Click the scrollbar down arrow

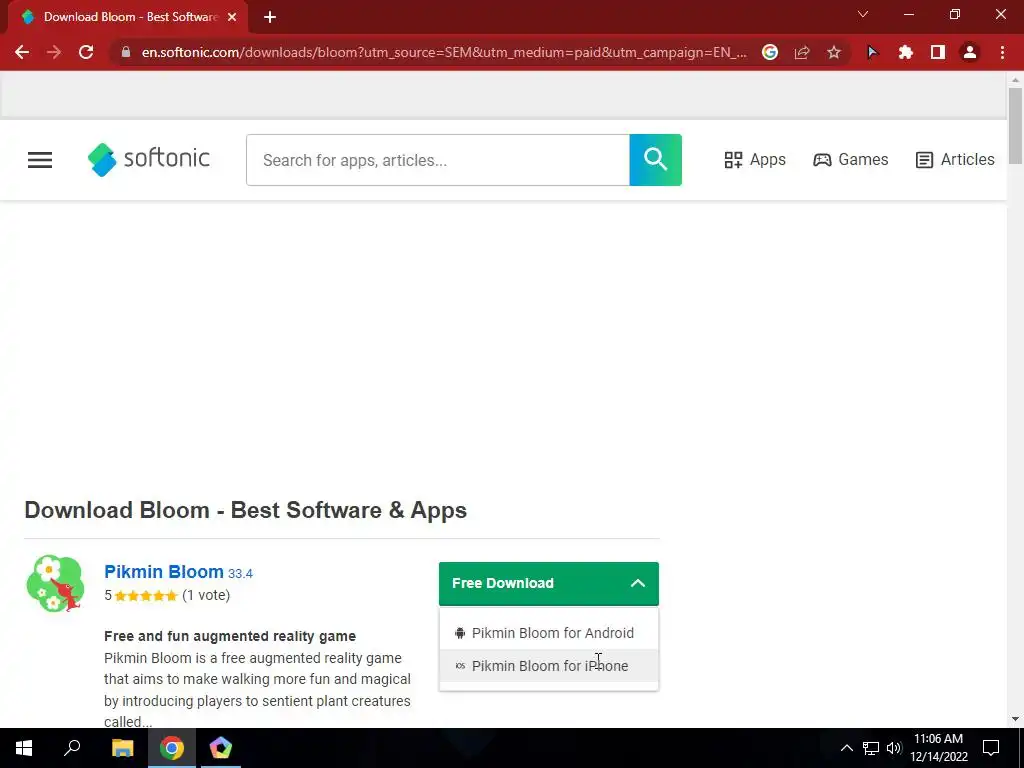tap(1015, 719)
